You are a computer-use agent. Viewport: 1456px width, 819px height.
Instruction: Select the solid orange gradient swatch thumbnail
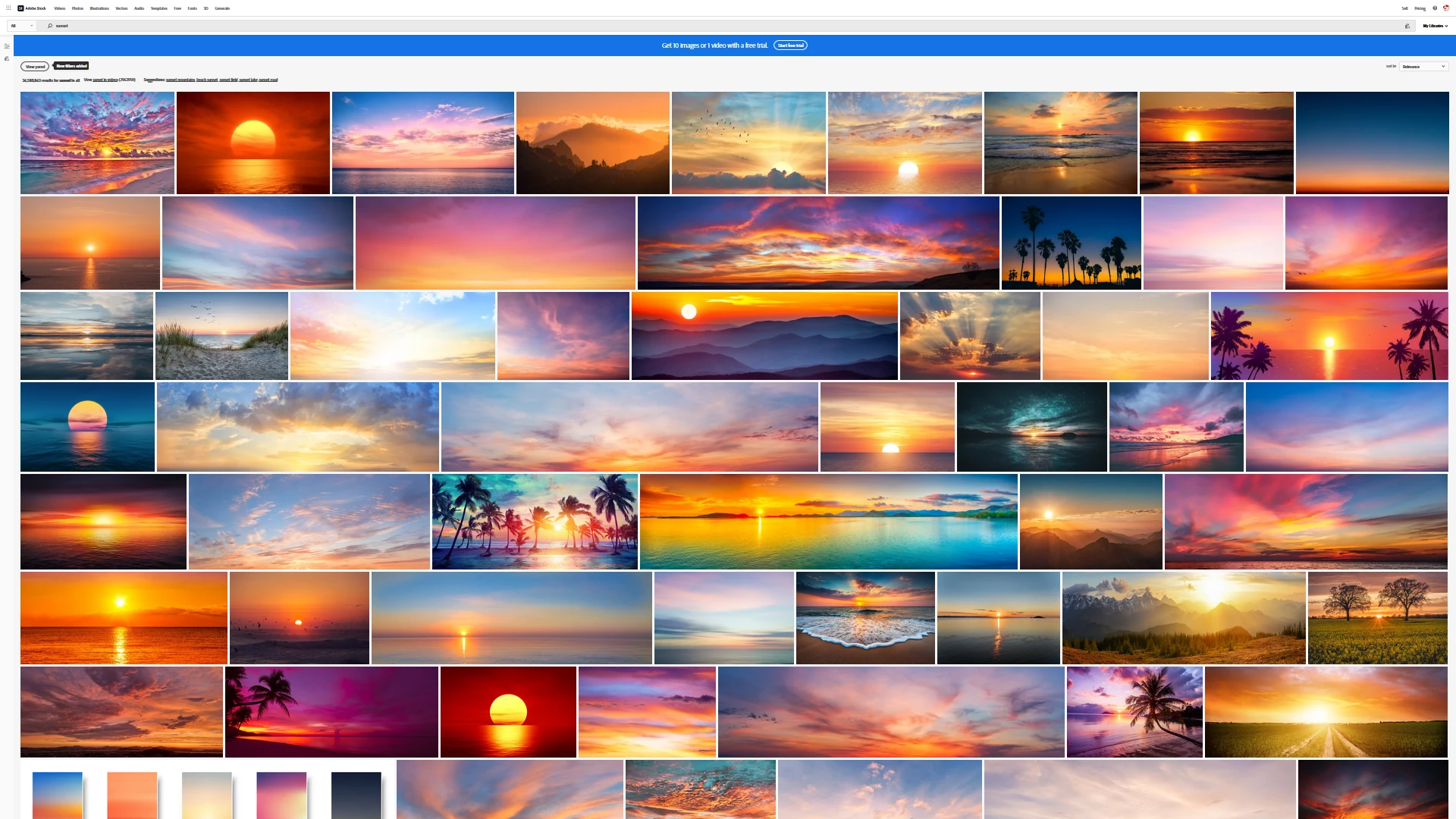(x=132, y=795)
